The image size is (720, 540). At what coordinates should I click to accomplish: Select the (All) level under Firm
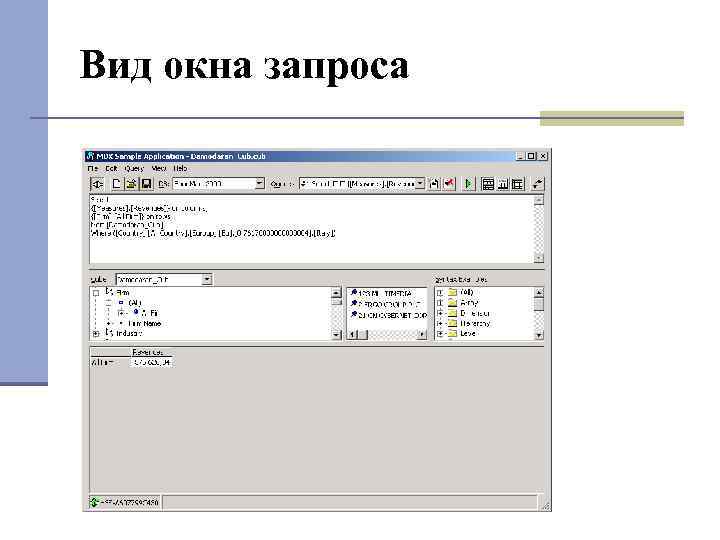coord(134,303)
